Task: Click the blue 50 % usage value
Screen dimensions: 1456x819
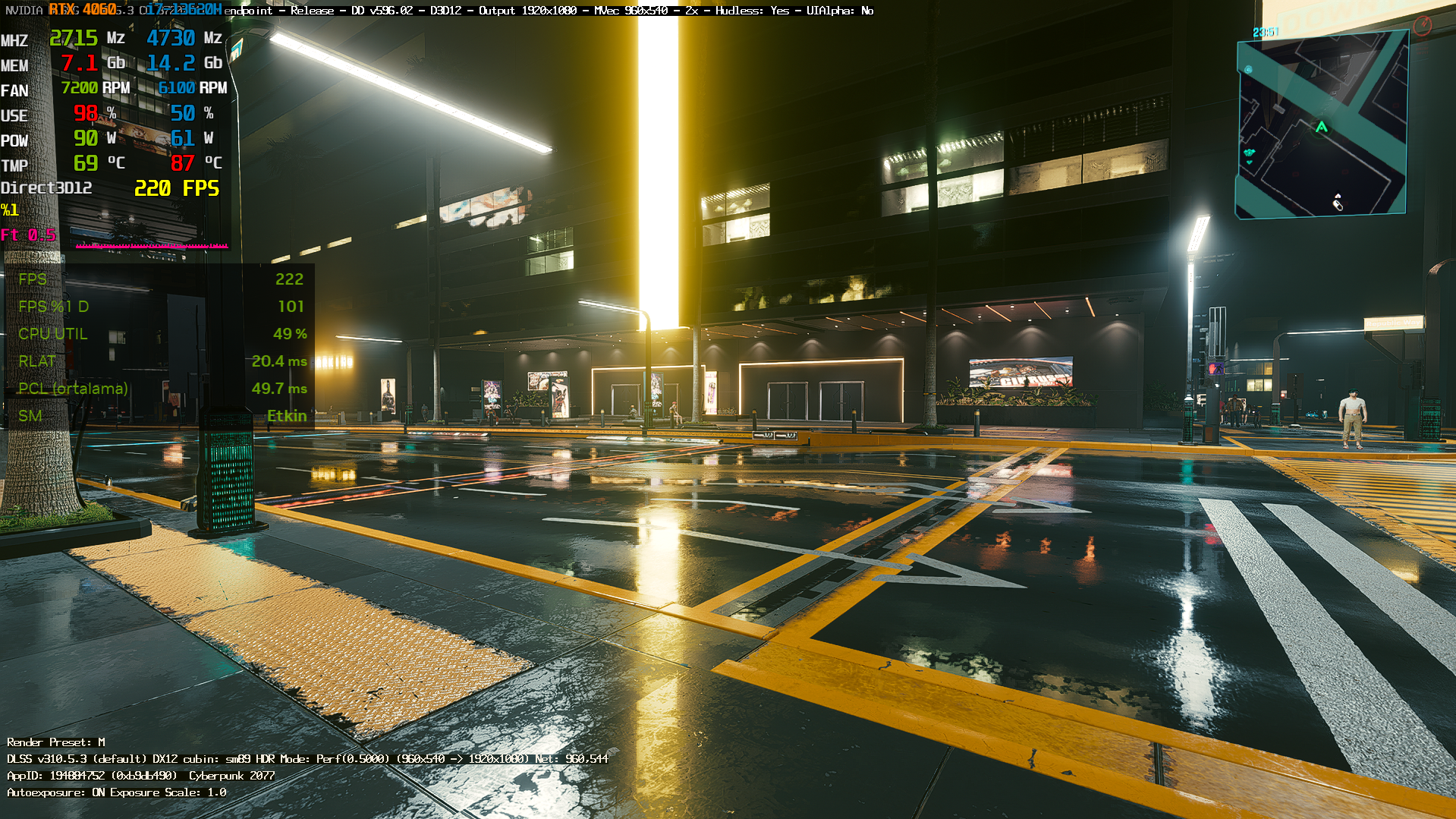Action: (192, 113)
